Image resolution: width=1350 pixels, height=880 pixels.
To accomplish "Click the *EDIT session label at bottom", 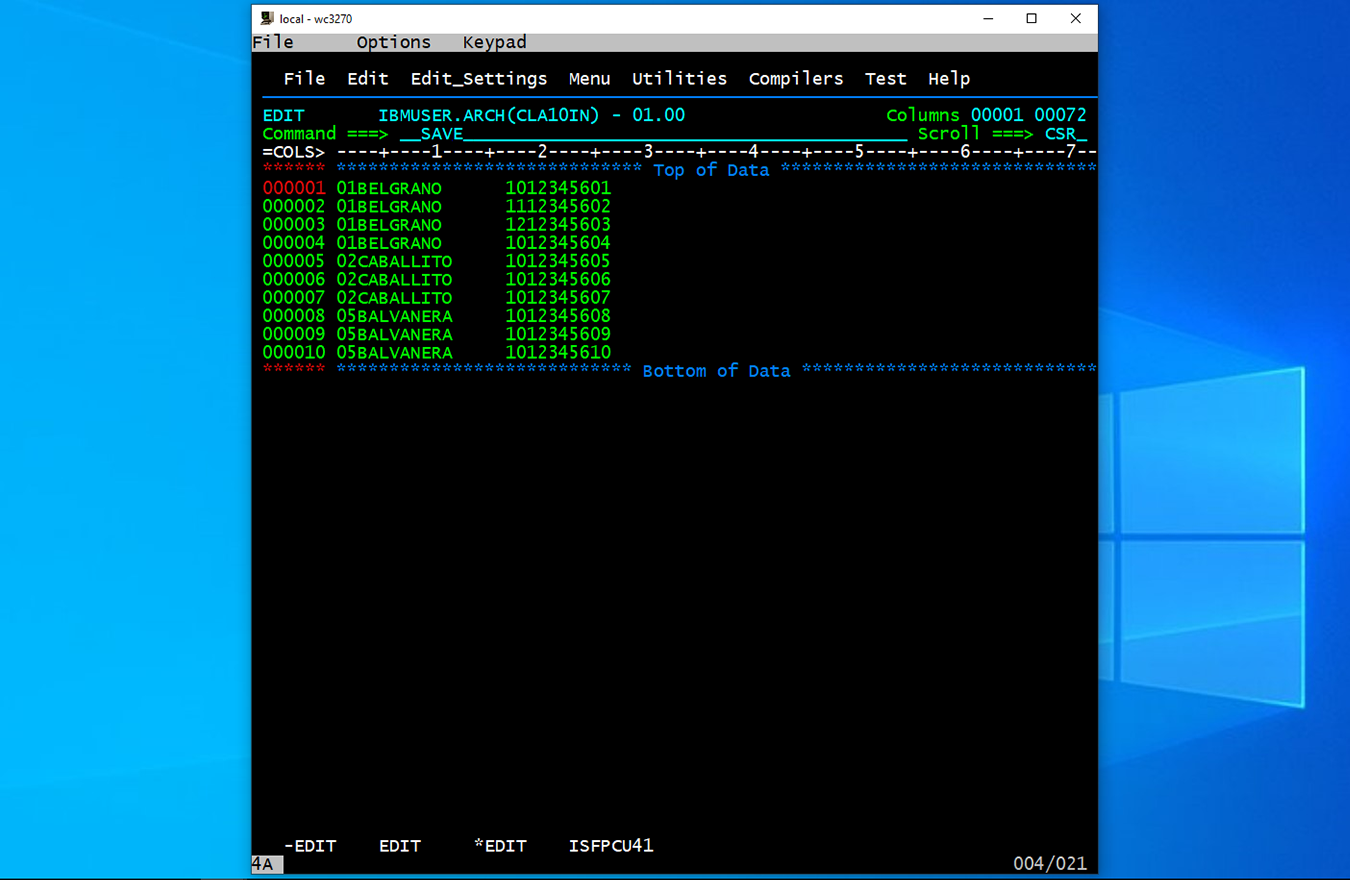I will [x=499, y=846].
